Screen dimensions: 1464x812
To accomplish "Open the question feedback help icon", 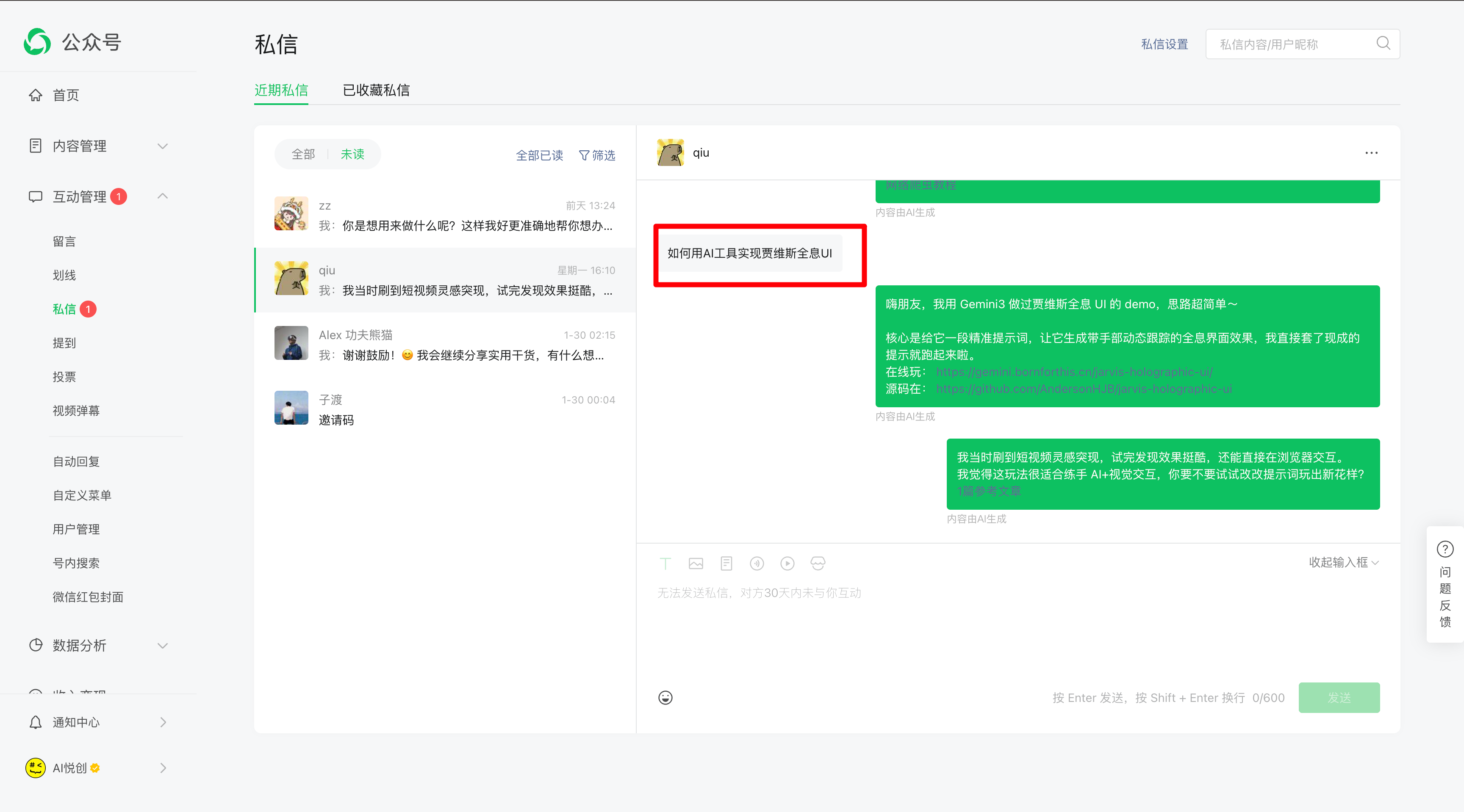I will [x=1445, y=549].
